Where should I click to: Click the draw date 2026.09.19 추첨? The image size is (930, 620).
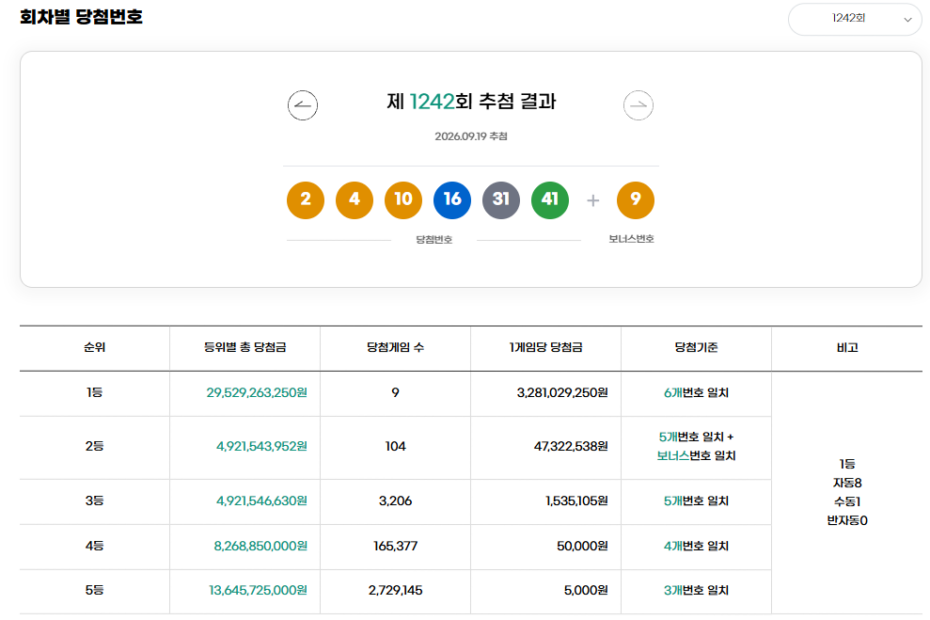471,136
